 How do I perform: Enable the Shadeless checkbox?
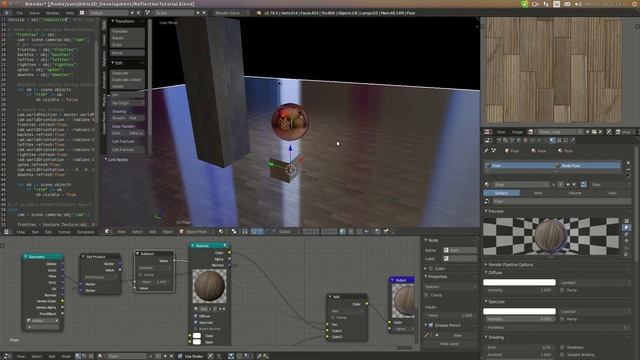click(x=562, y=347)
